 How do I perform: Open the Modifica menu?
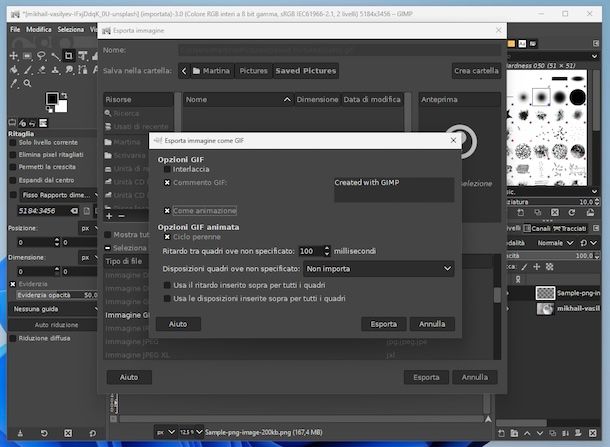tap(39, 30)
